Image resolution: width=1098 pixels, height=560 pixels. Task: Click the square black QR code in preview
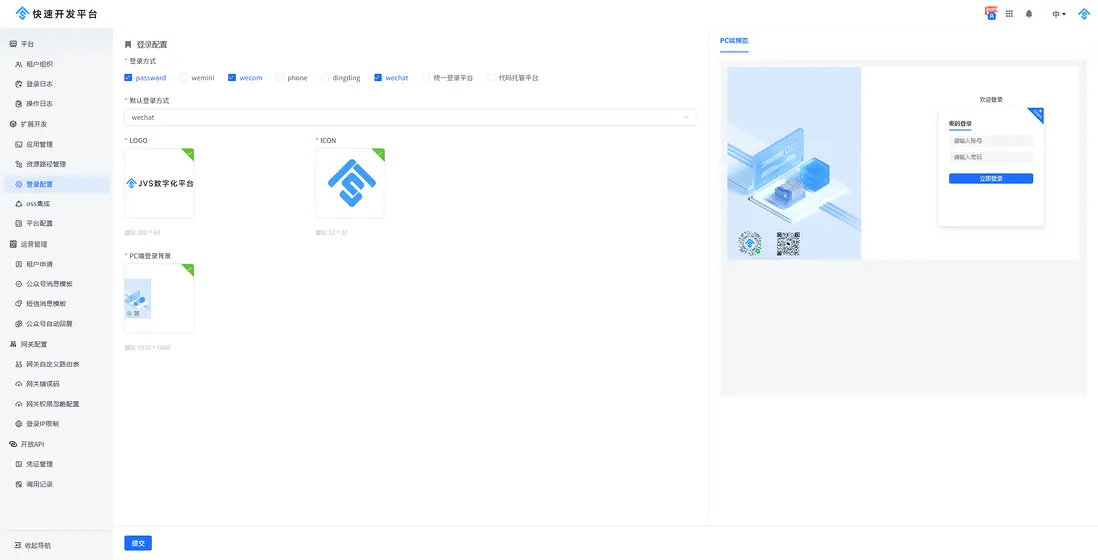pyautogui.click(x=788, y=244)
